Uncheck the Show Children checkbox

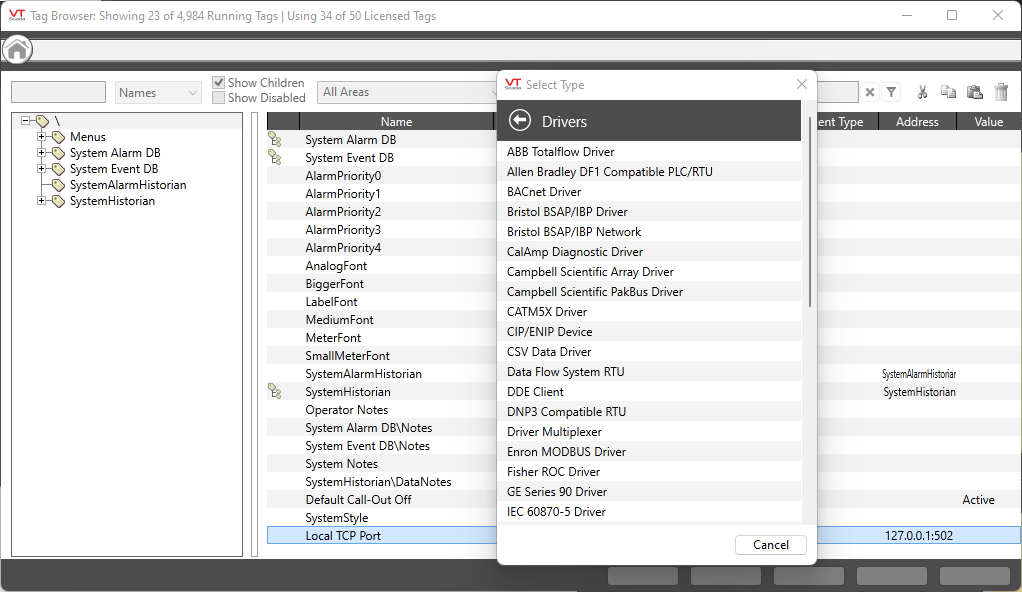(x=219, y=83)
